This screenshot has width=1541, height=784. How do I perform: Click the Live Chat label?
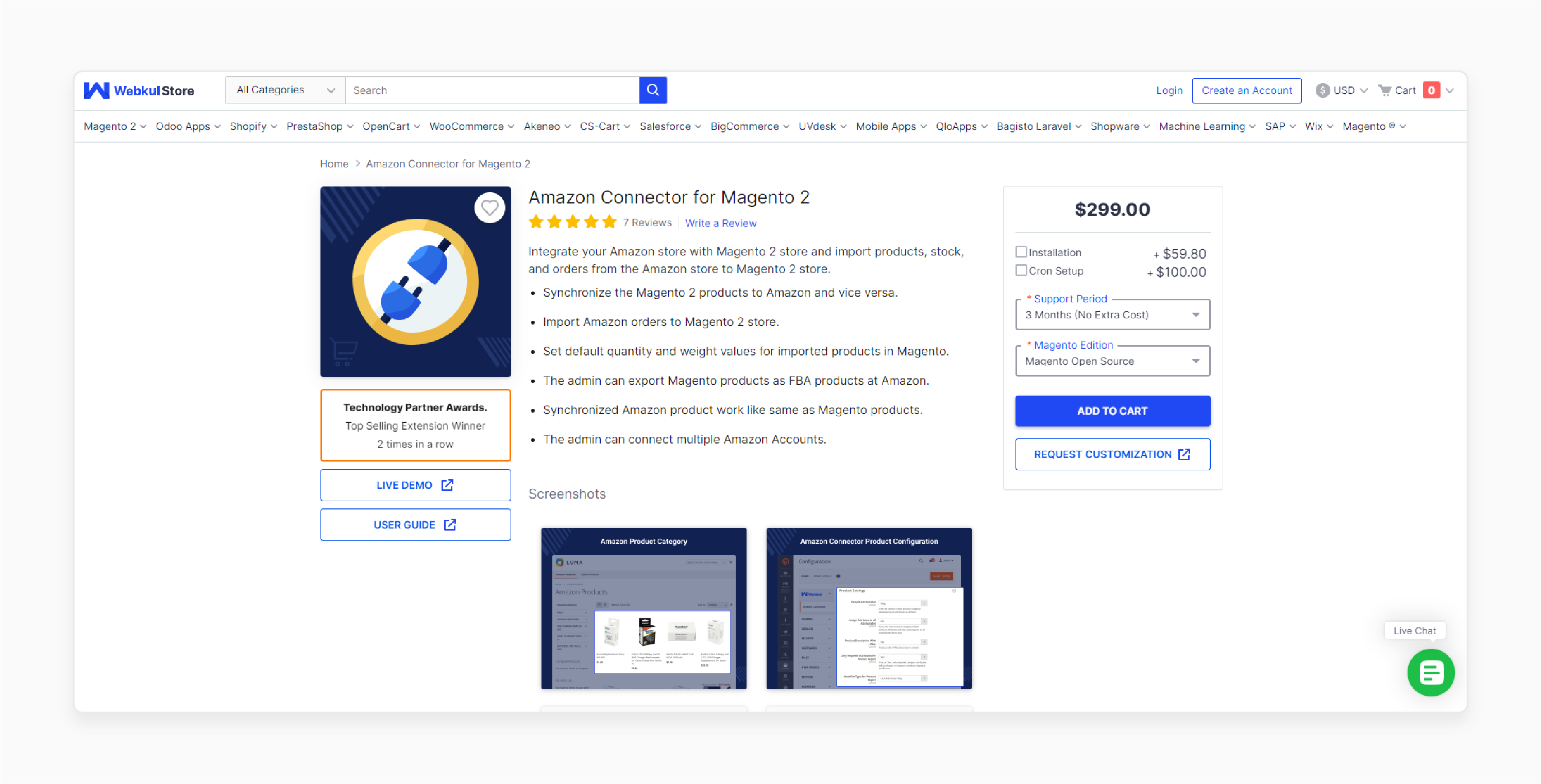1414,630
